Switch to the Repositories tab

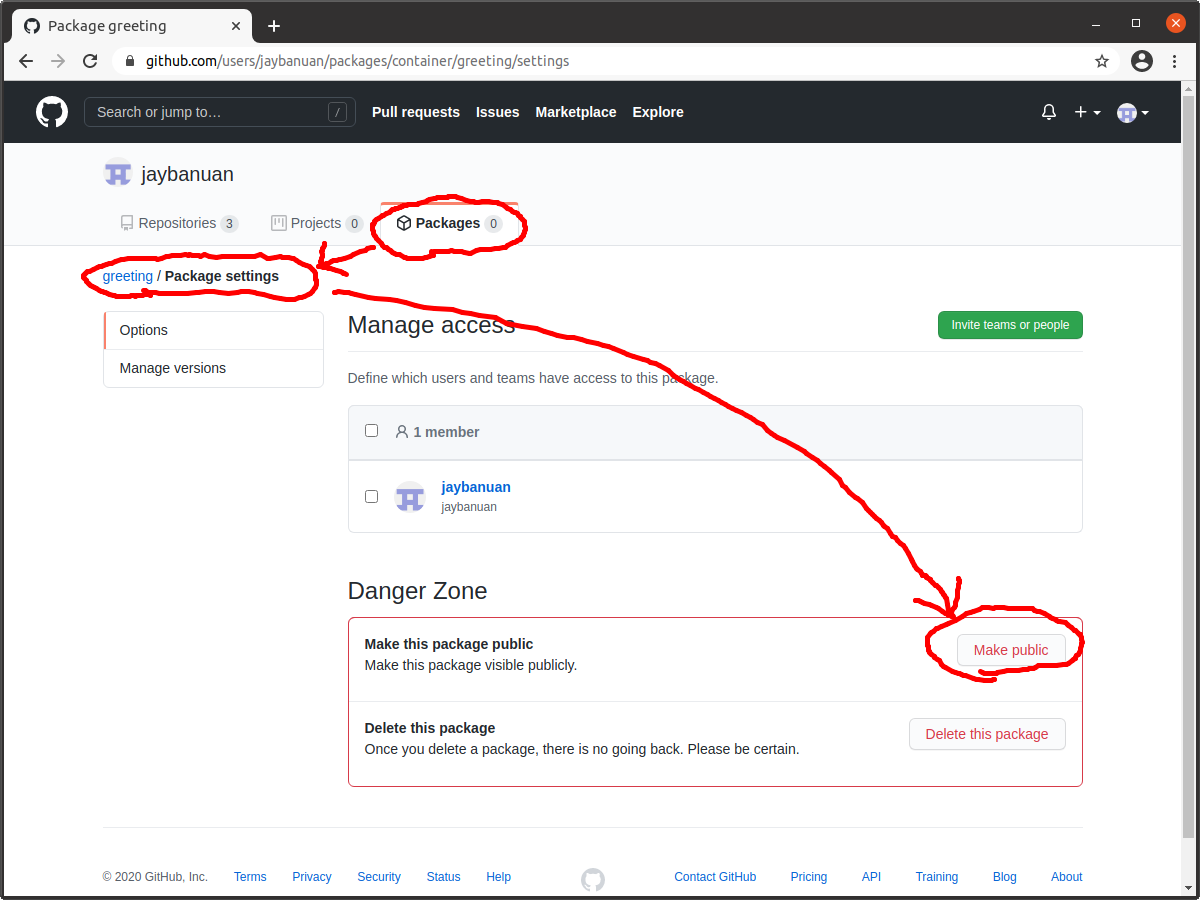(x=179, y=223)
